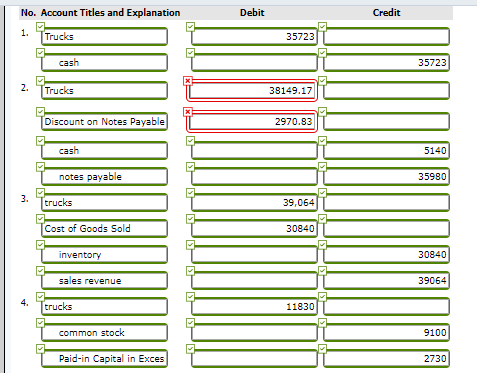
Task: Click the red X icon beside 38149.17
Action: pos(188,81)
